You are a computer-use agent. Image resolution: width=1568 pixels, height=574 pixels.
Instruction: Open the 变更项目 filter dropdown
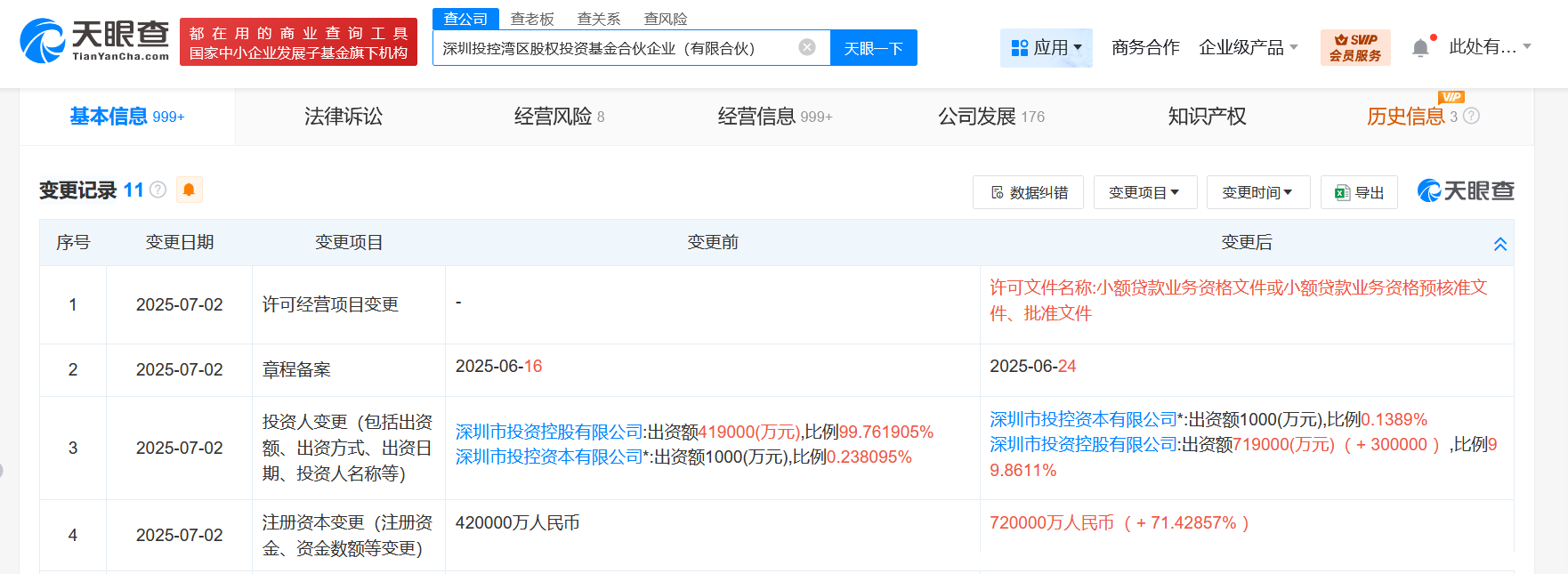pyautogui.click(x=1144, y=192)
